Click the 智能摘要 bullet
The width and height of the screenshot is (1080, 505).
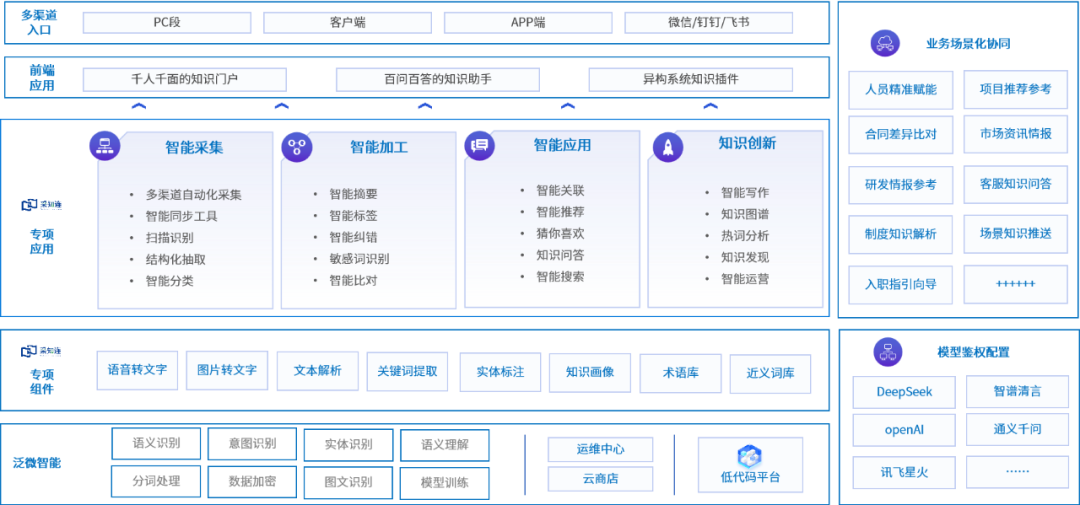pos(353,194)
